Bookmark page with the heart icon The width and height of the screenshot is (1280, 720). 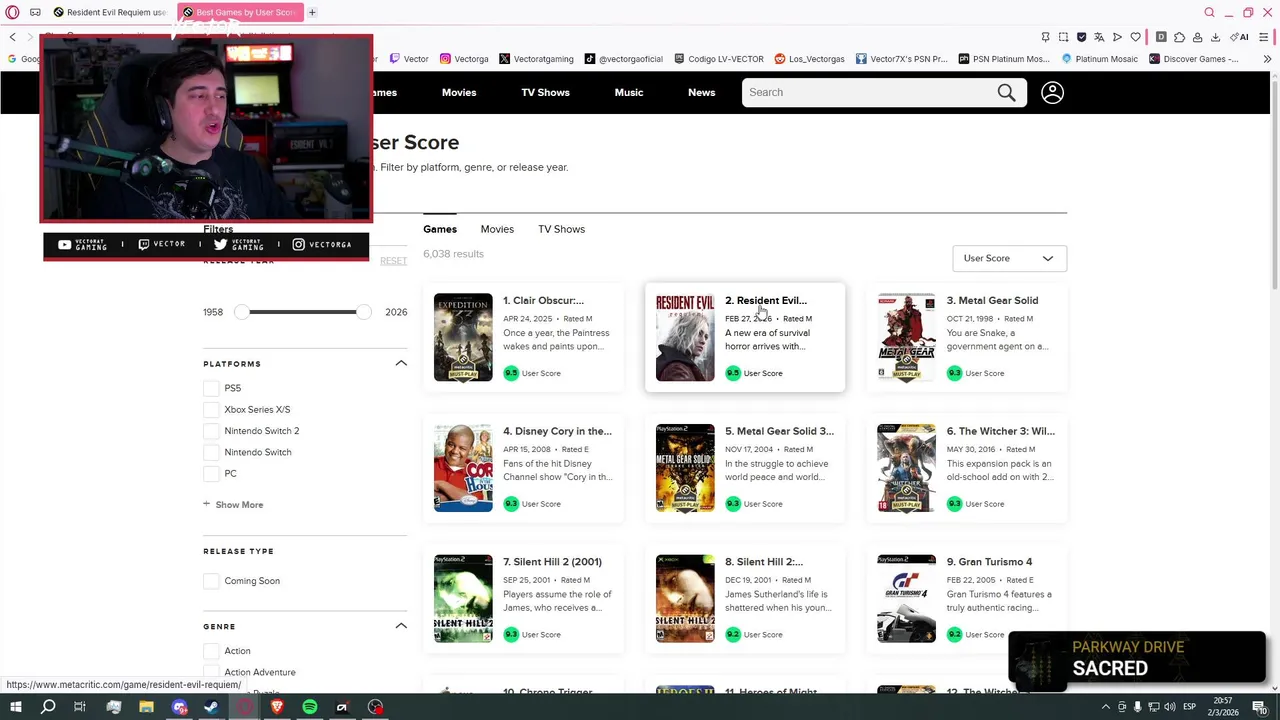pyautogui.click(x=1135, y=37)
